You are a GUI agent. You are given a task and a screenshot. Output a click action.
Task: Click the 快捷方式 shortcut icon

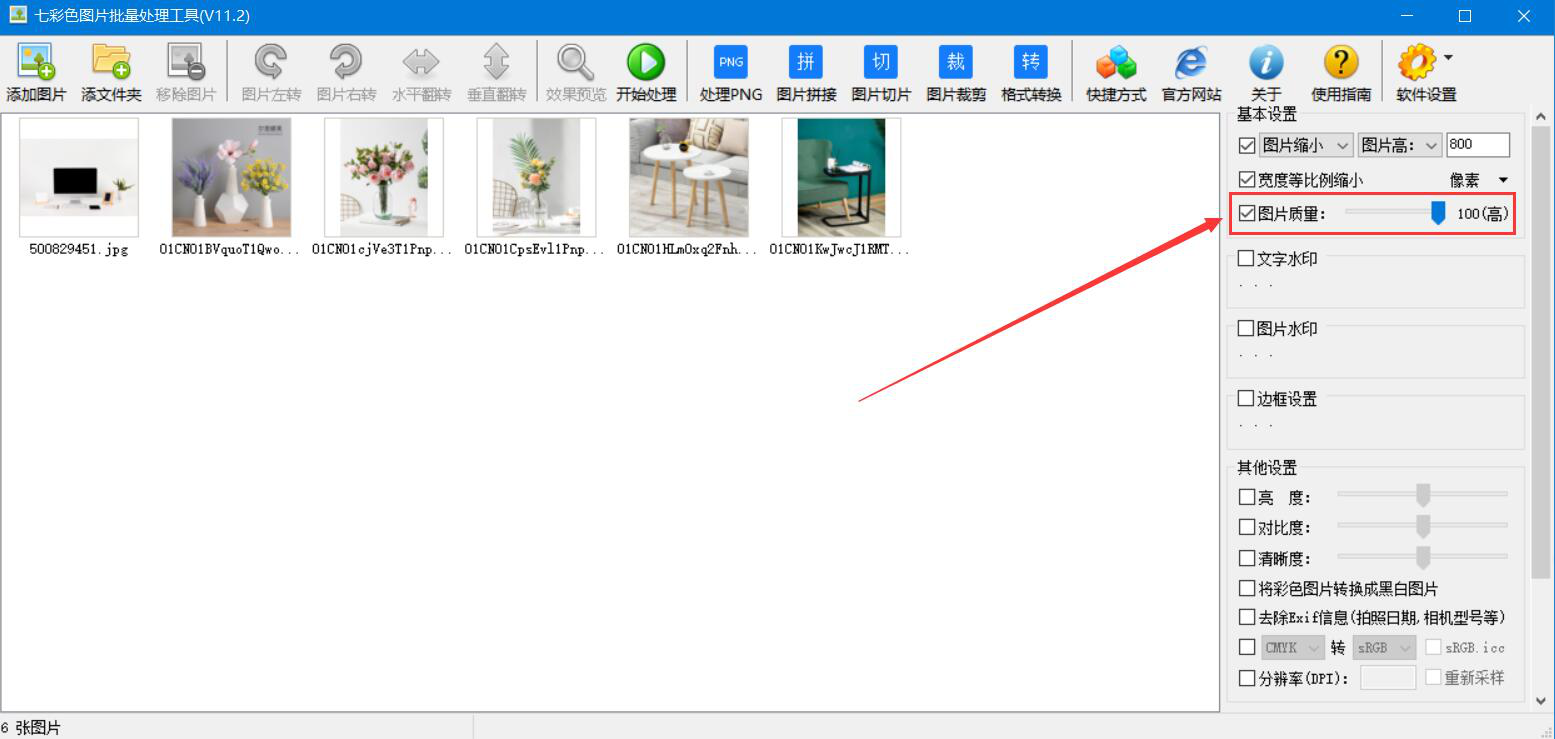(1116, 62)
